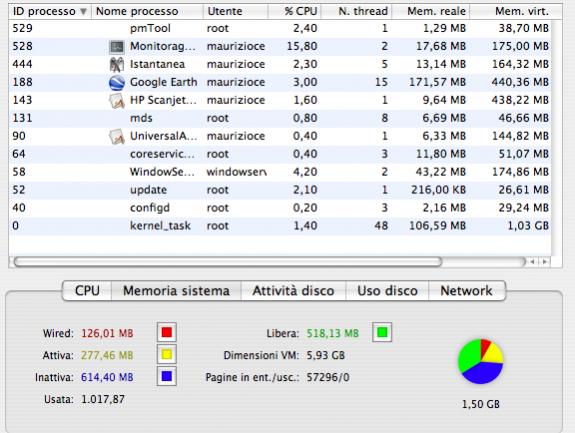Switch to Network tab
575x433 pixels.
[x=466, y=291]
